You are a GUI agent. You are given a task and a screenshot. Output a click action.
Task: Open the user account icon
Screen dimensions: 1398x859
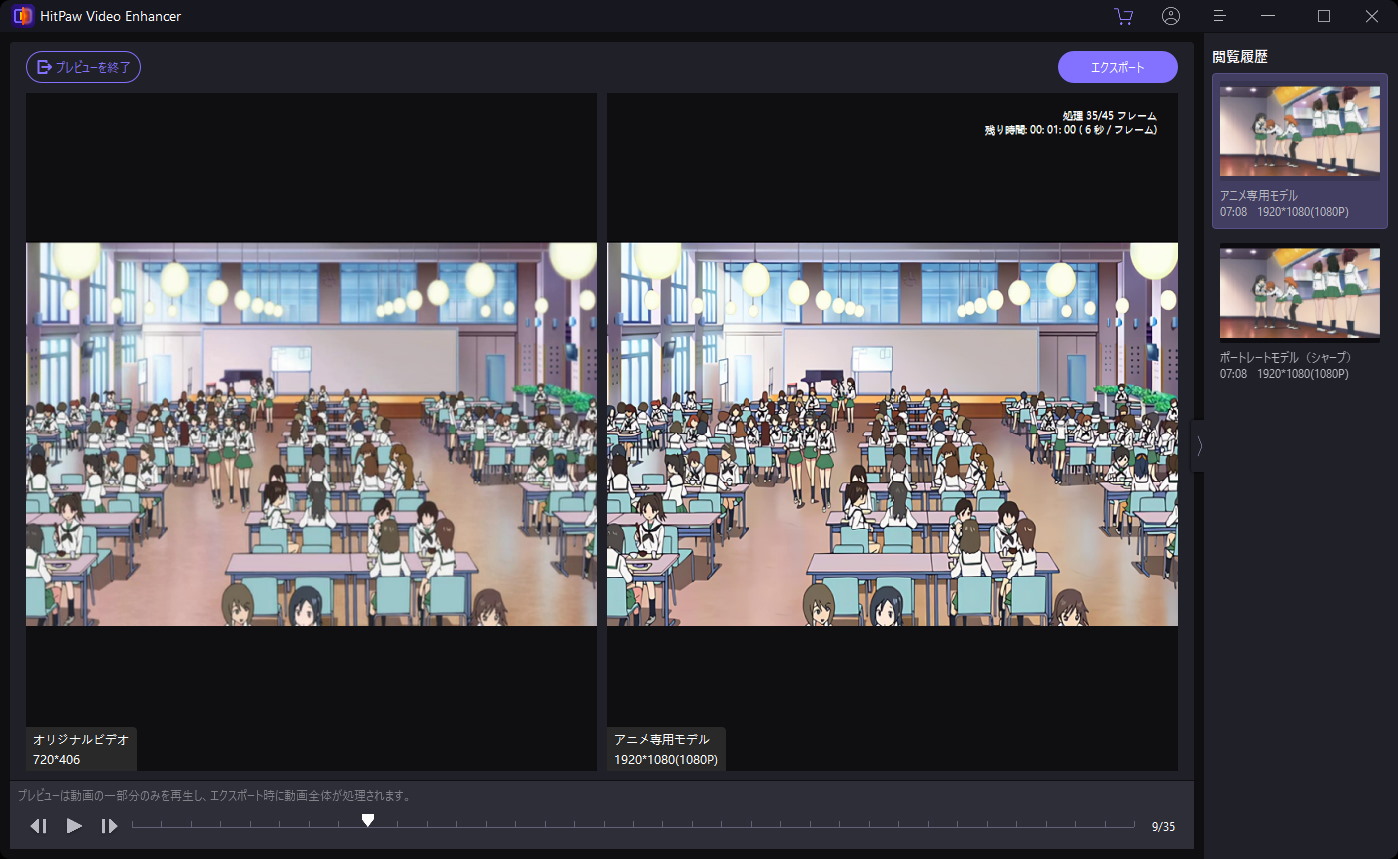[1171, 16]
